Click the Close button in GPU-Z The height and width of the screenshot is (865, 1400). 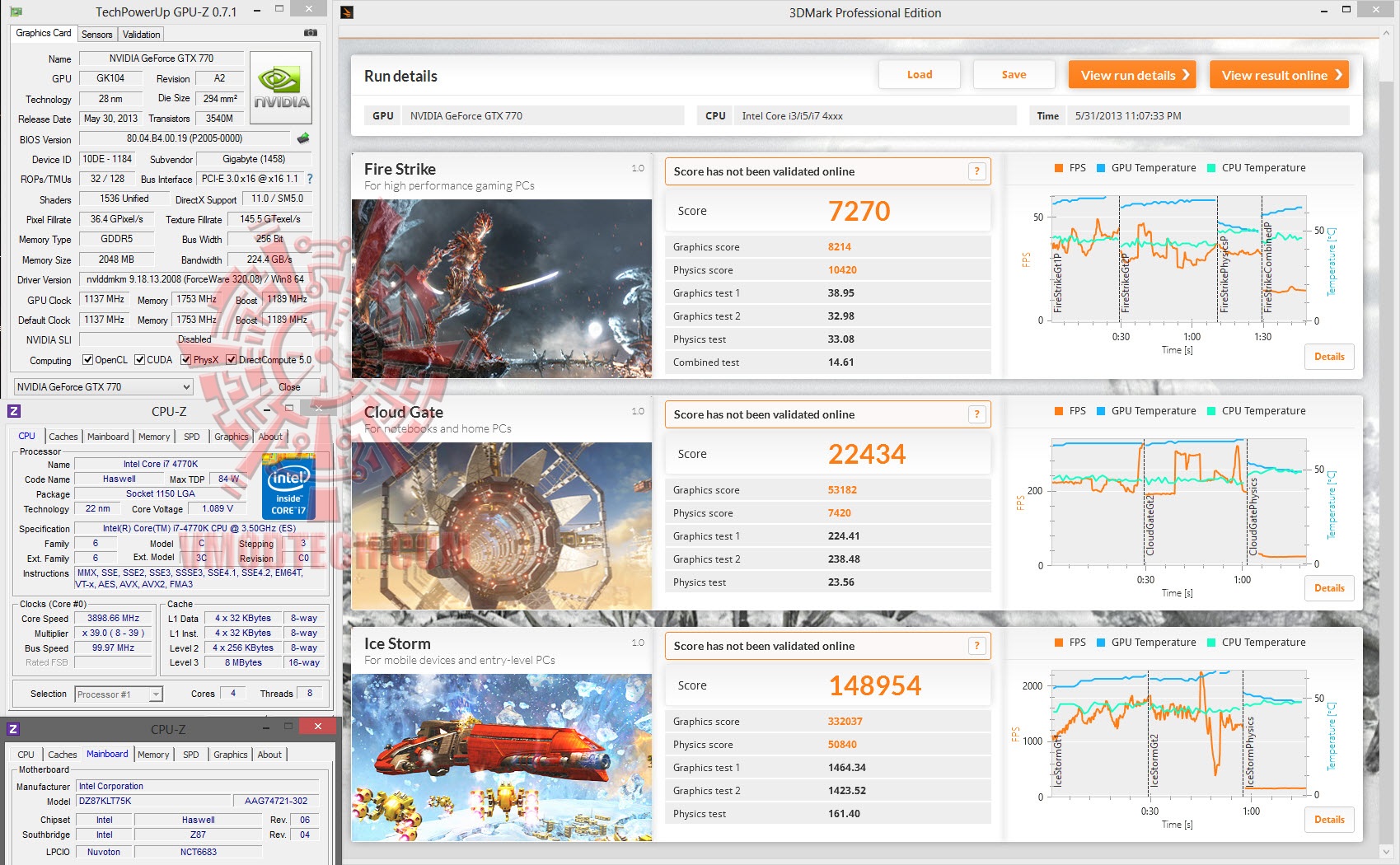coord(289,387)
